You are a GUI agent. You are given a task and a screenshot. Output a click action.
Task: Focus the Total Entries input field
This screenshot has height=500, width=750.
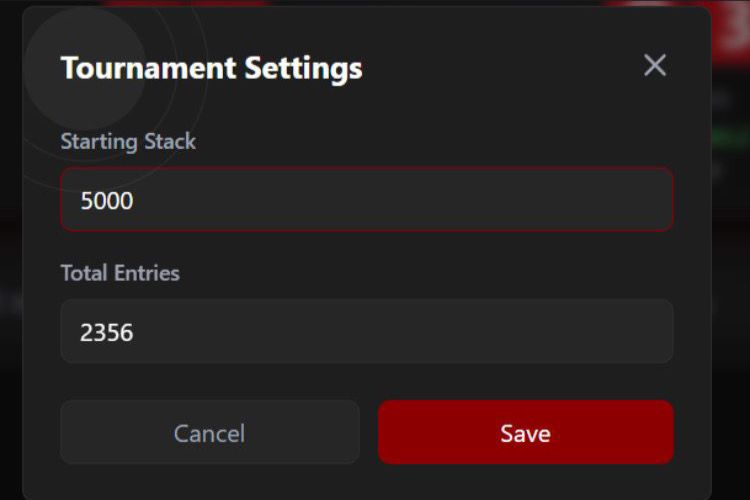point(366,331)
